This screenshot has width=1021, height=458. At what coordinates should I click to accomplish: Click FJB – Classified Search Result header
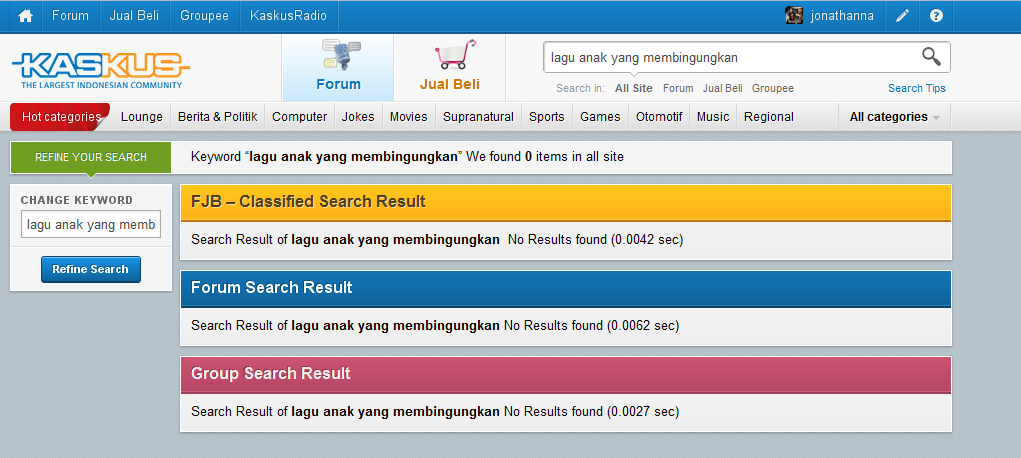[x=565, y=202]
